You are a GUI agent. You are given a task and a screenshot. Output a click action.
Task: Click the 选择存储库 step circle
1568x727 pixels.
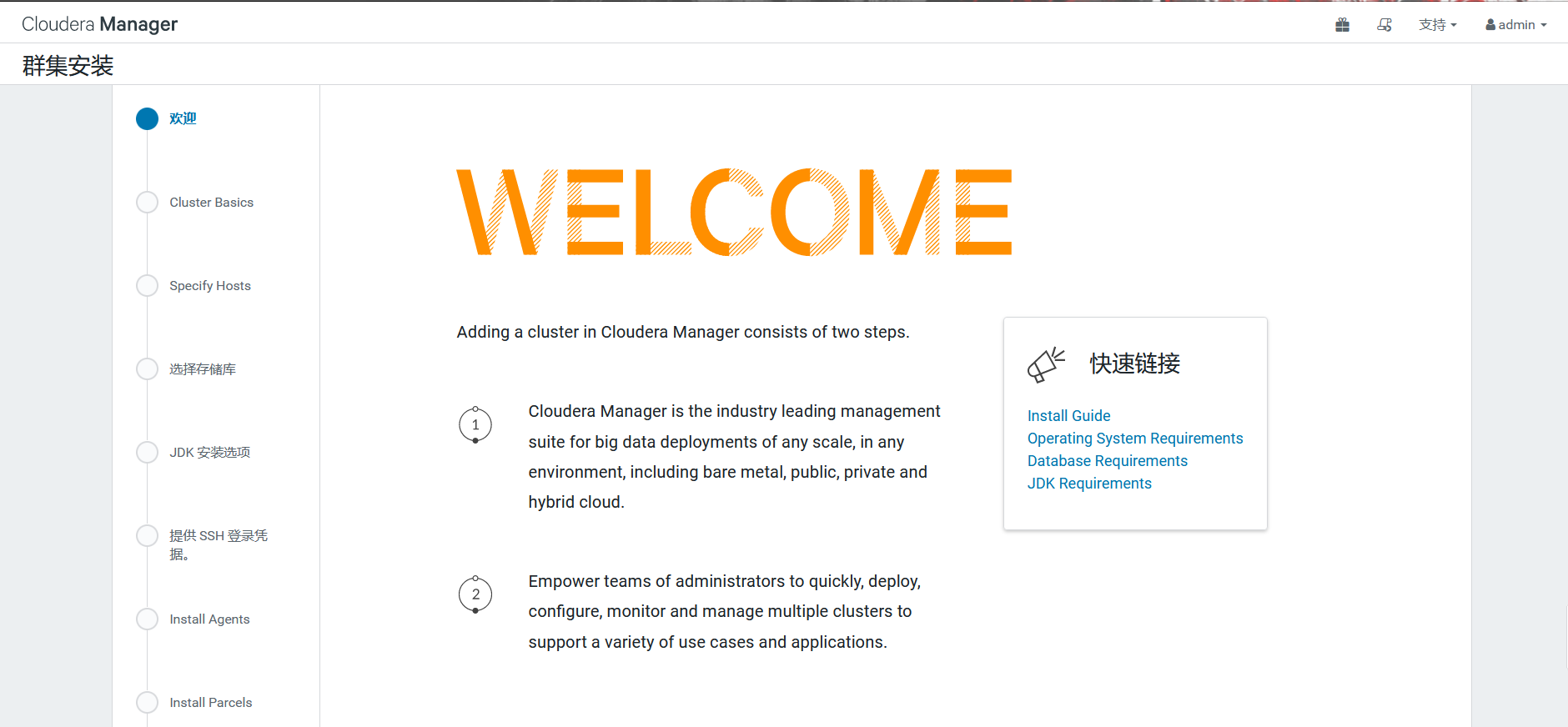(147, 369)
